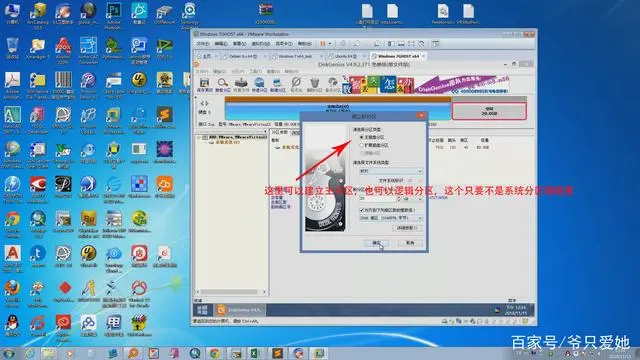Open Sublime Text from the host taskbar
This screenshot has height=360, width=640.
click(x=277, y=353)
